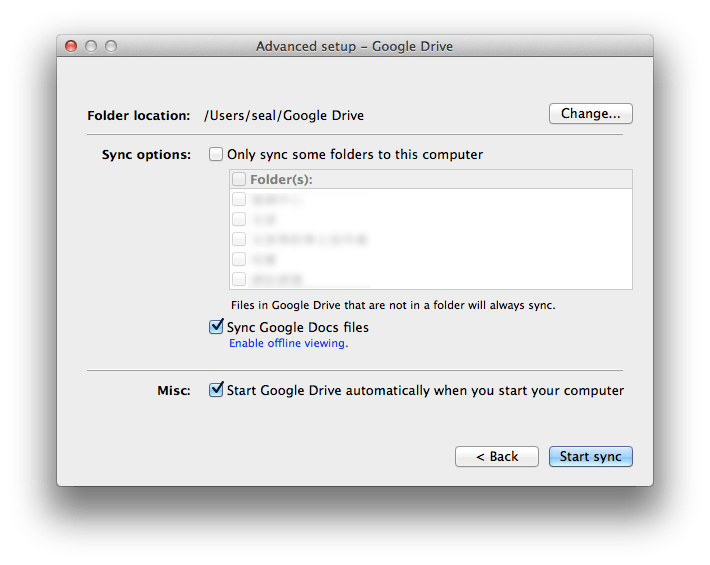The height and width of the screenshot is (565, 710).
Task: Uncheck Sync Google Docs files
Action: pos(216,327)
